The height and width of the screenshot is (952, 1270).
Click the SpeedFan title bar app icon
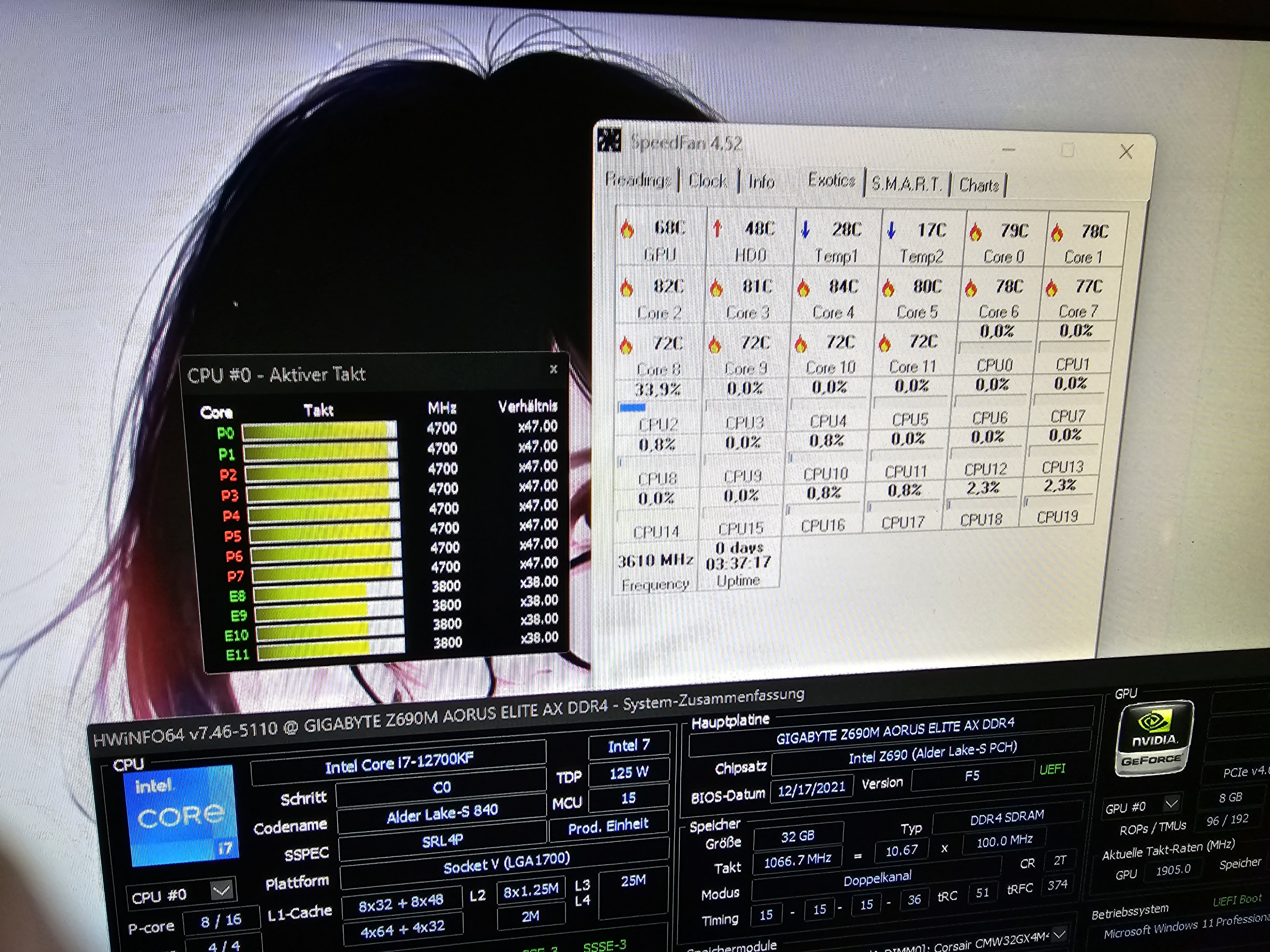[x=609, y=140]
